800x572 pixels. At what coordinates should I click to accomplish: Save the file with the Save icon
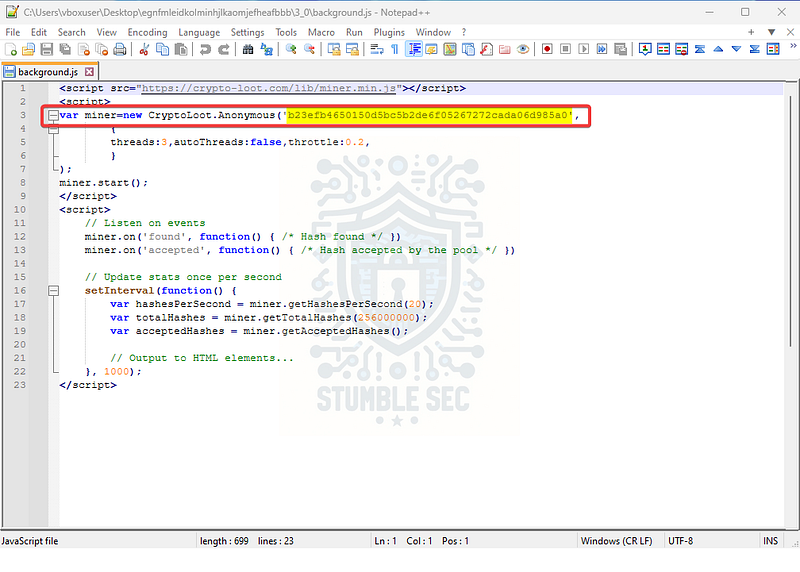pyautogui.click(x=47, y=49)
